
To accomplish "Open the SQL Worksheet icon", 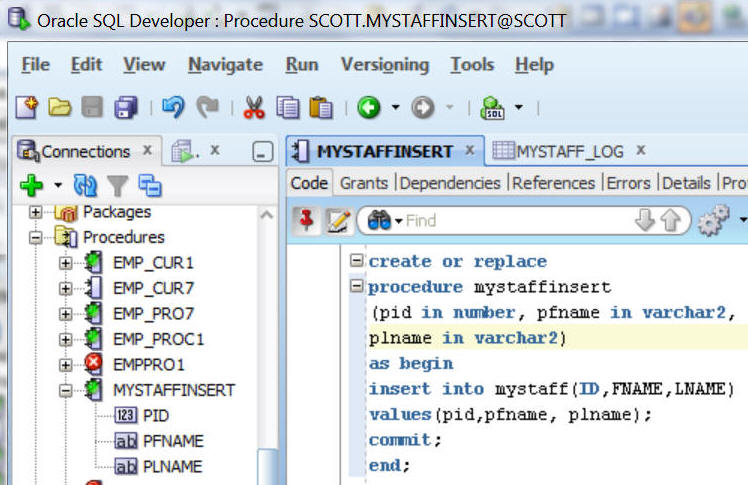I will [493, 107].
